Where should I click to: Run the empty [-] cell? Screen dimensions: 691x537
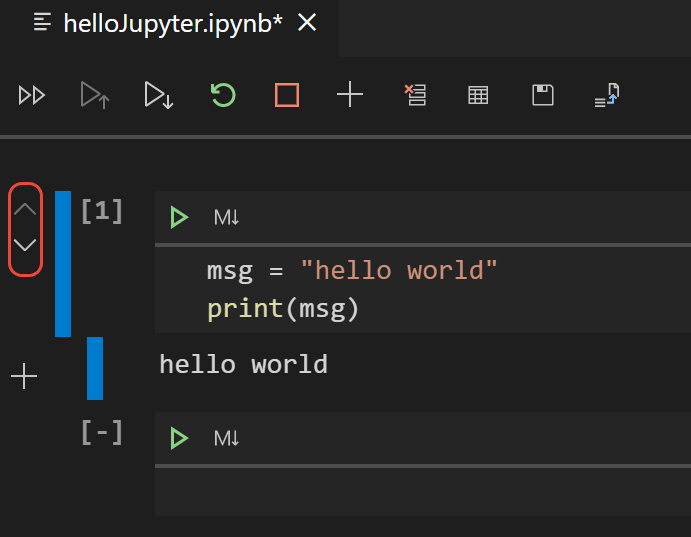pos(179,438)
